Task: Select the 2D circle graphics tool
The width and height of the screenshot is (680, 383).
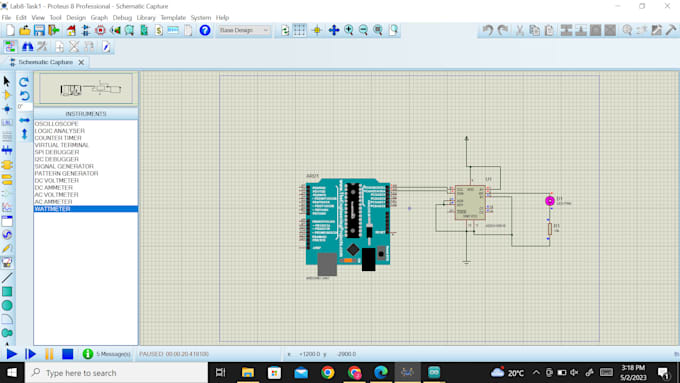Action: [x=7, y=305]
